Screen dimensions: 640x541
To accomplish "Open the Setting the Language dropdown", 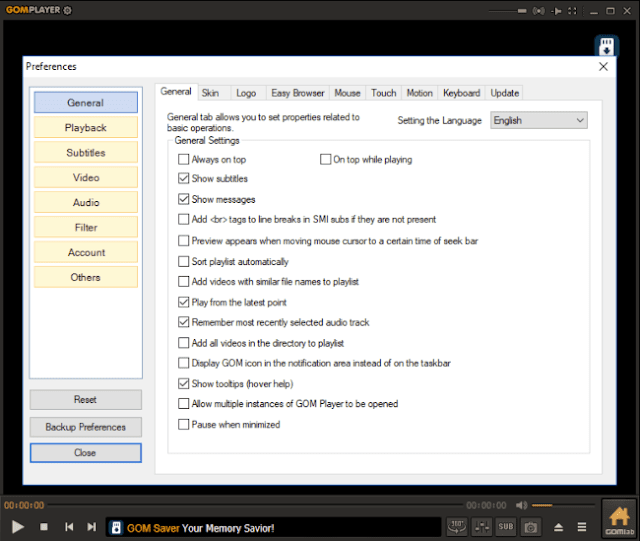I will pyautogui.click(x=539, y=120).
